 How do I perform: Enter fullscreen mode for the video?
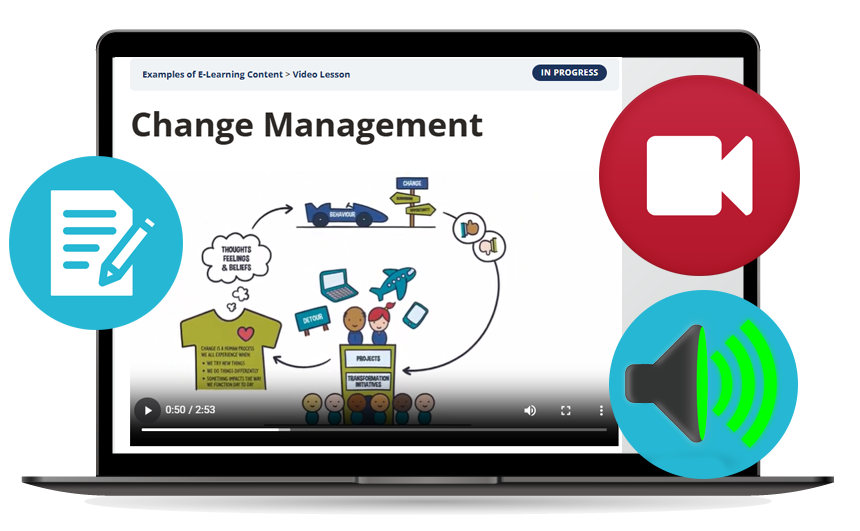565,410
